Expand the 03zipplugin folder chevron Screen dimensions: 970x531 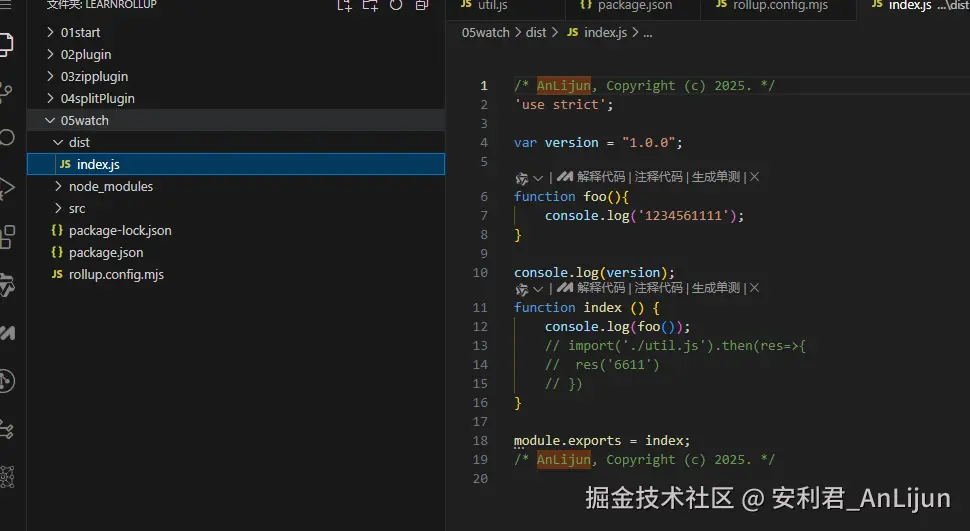pos(51,77)
